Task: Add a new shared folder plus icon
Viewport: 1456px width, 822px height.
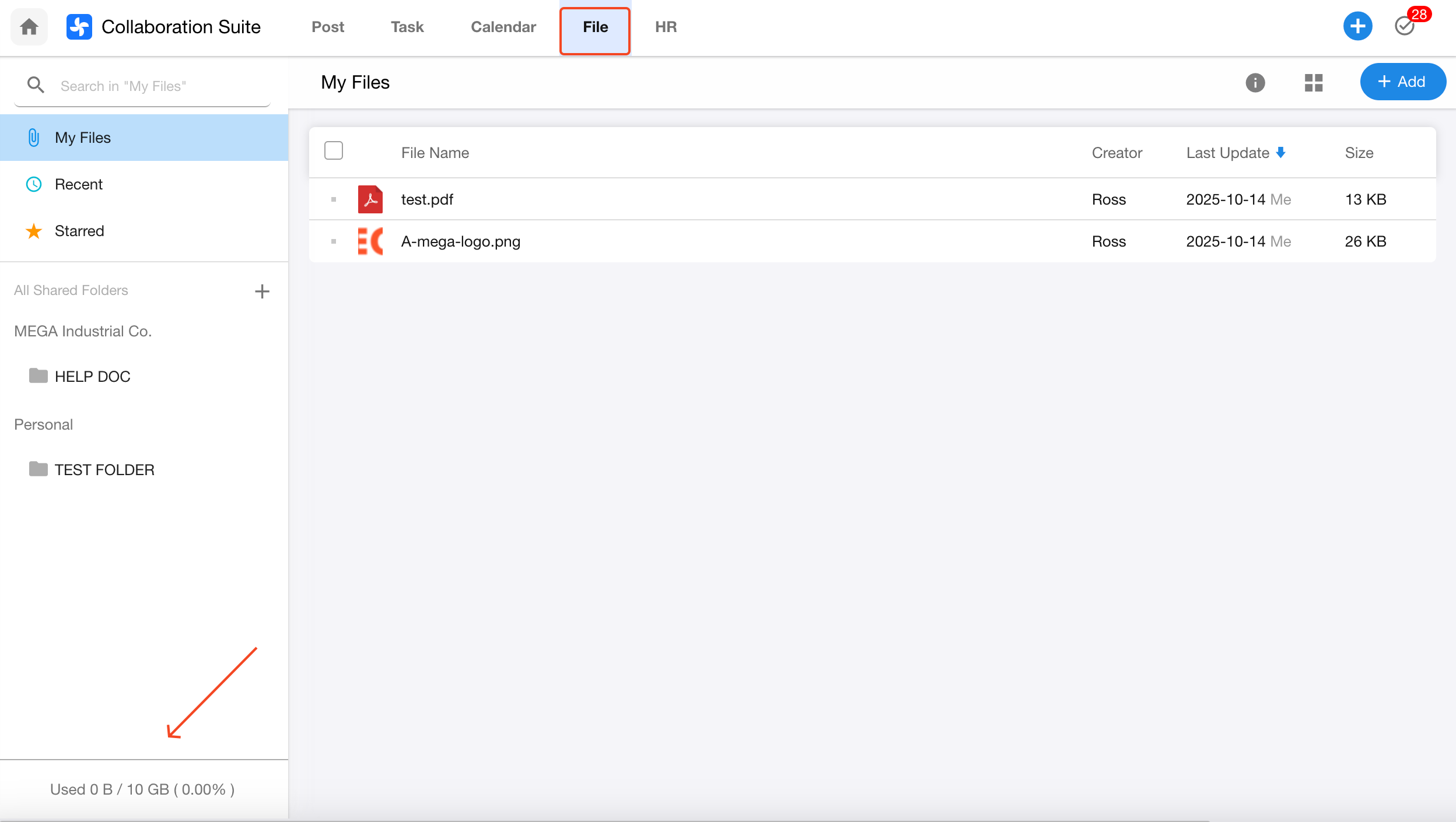Action: 262,291
